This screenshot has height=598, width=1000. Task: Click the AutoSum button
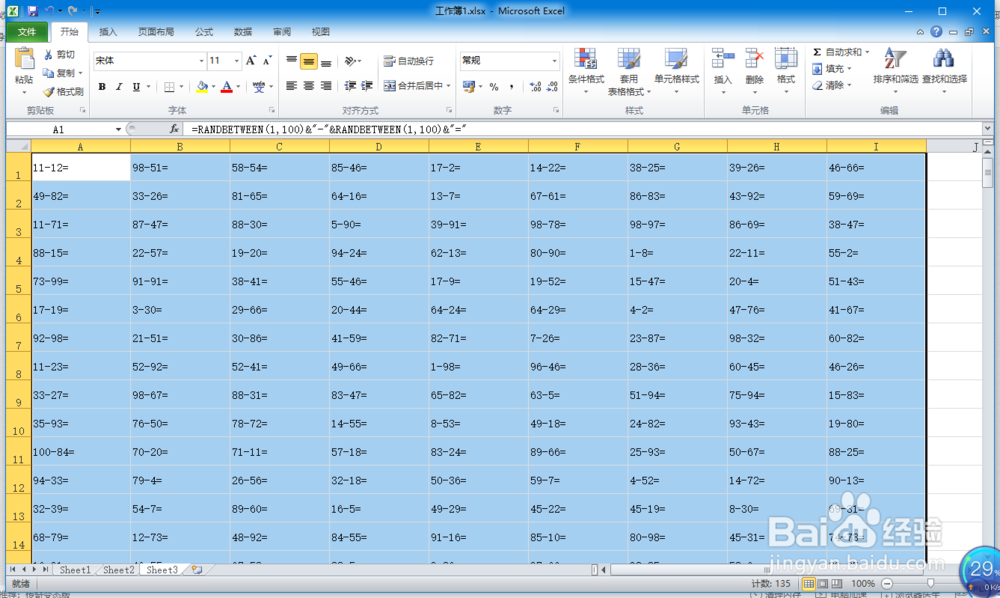[837, 52]
